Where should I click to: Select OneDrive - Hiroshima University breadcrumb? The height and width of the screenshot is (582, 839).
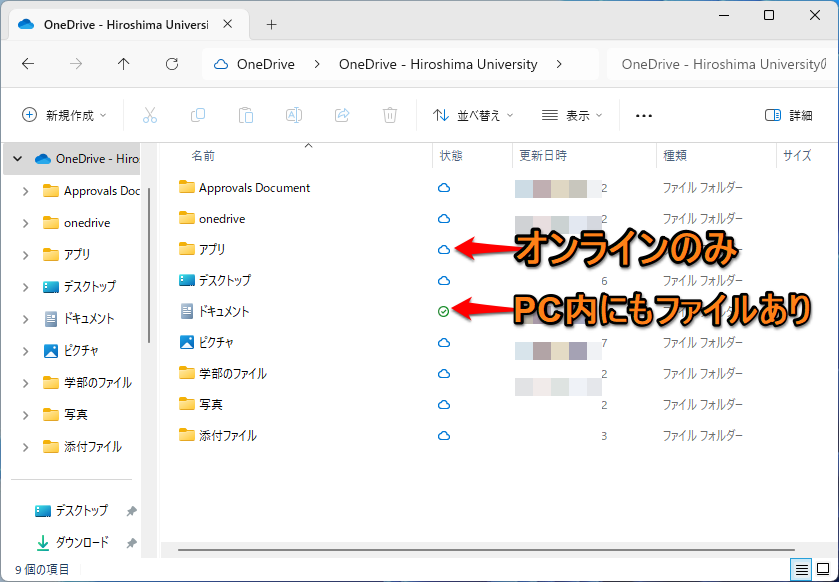point(438,64)
